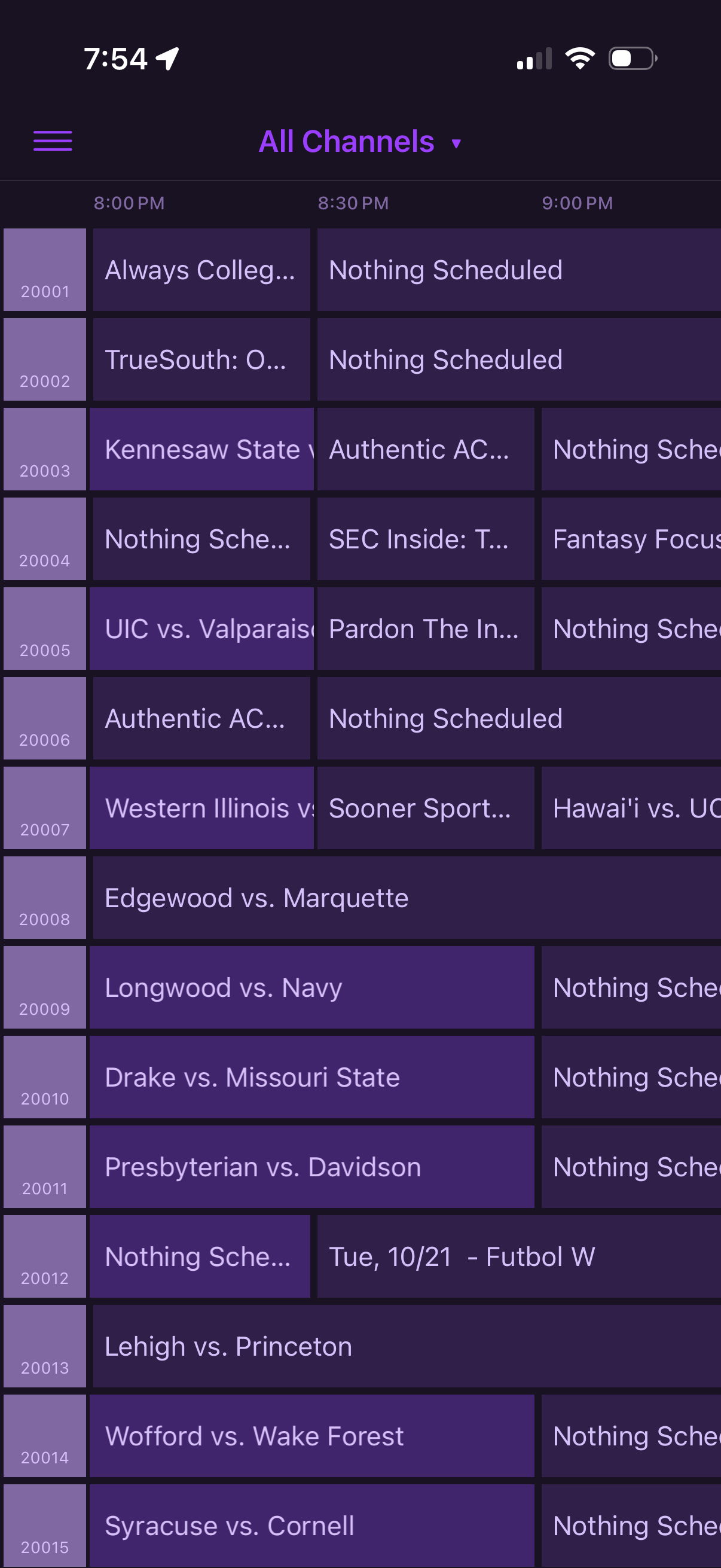Tap the dropdown arrow beside All Channels

pyautogui.click(x=456, y=144)
